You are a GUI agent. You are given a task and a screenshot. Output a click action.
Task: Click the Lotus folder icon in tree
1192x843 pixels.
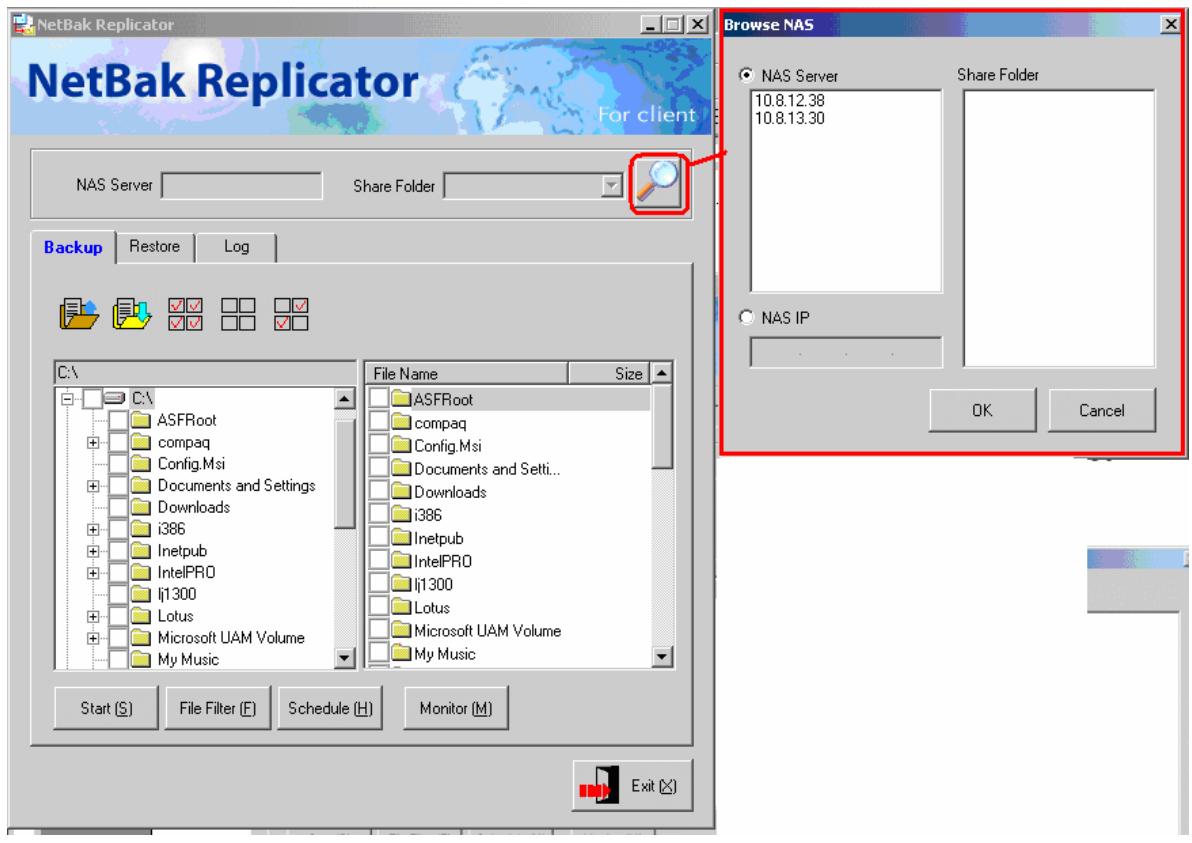pos(141,616)
